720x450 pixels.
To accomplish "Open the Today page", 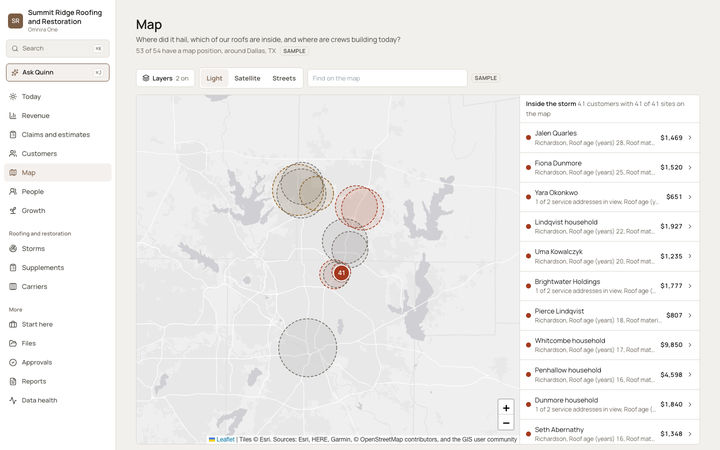I will pos(58,96).
